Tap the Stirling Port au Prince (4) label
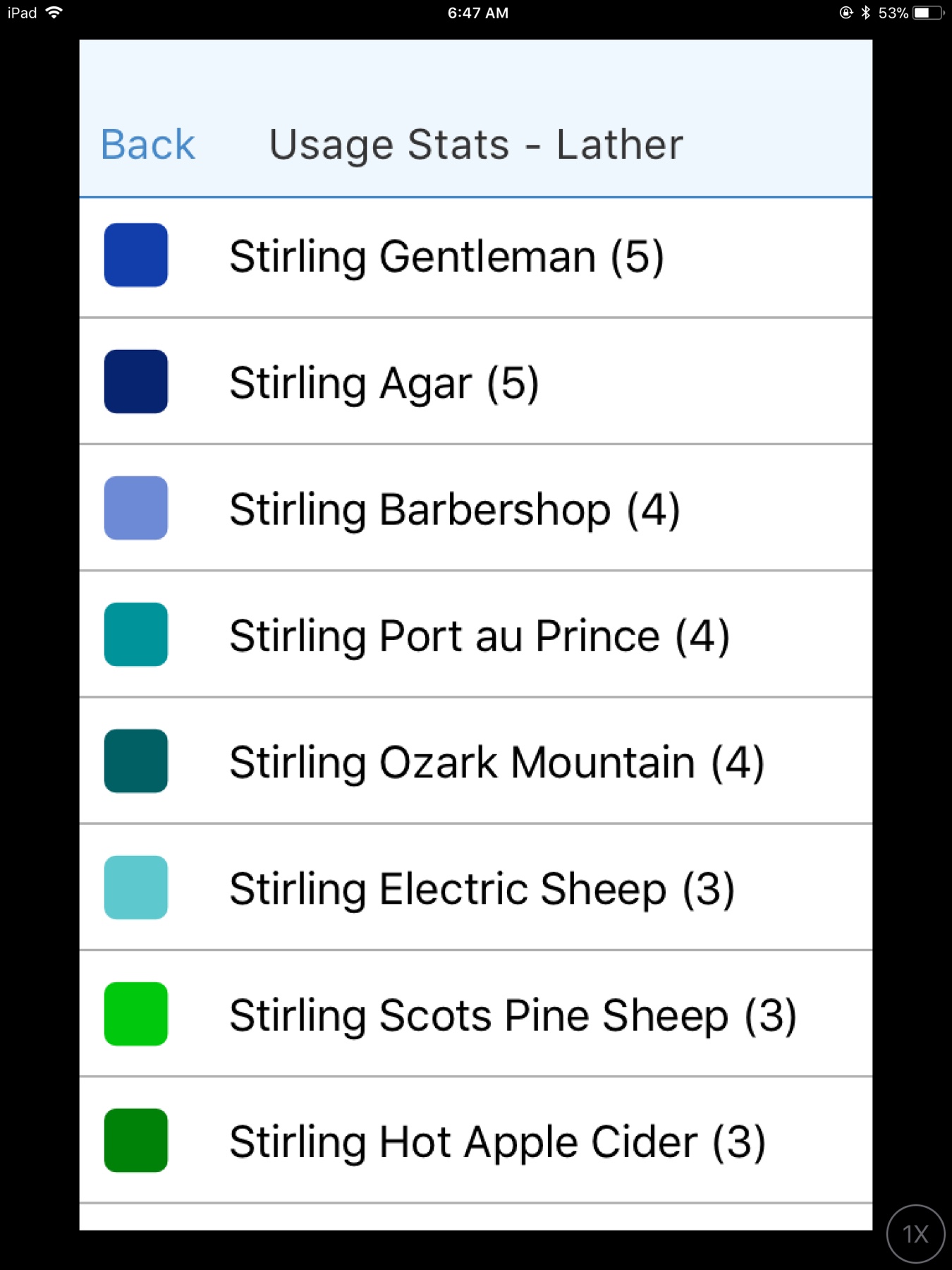 480,636
